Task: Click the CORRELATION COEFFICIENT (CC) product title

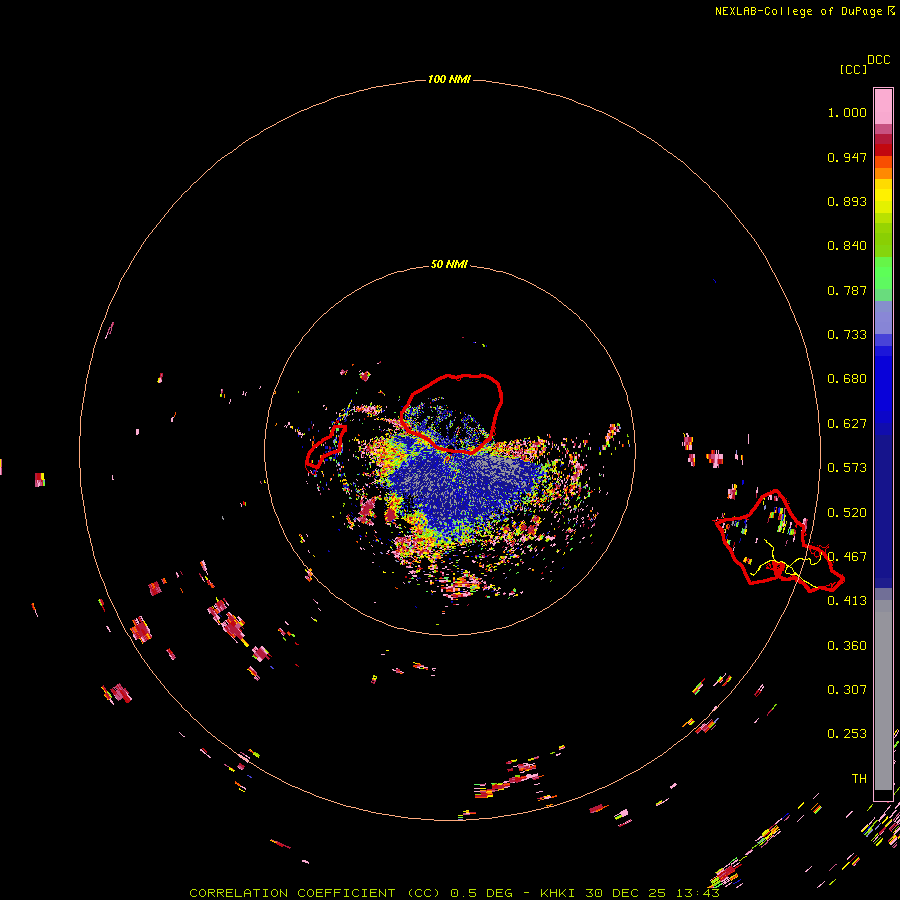Action: [x=315, y=893]
